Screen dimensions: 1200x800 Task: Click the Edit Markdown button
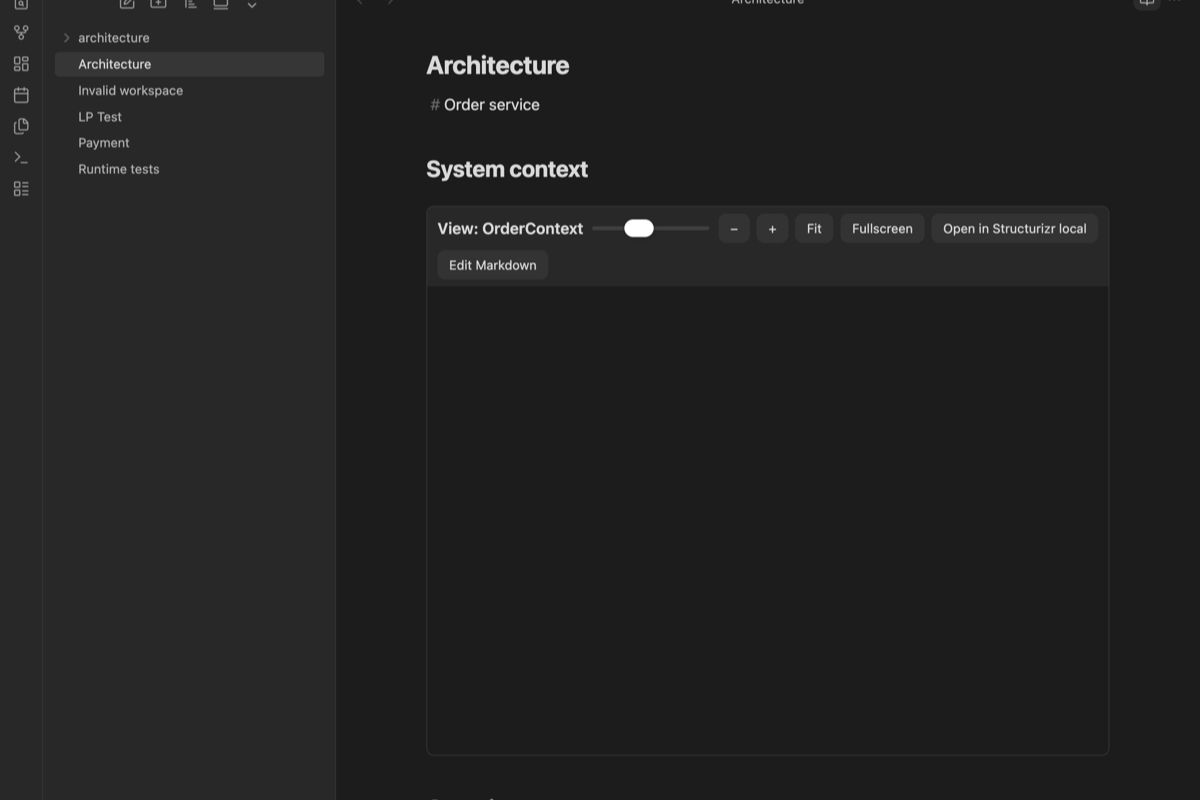[492, 265]
